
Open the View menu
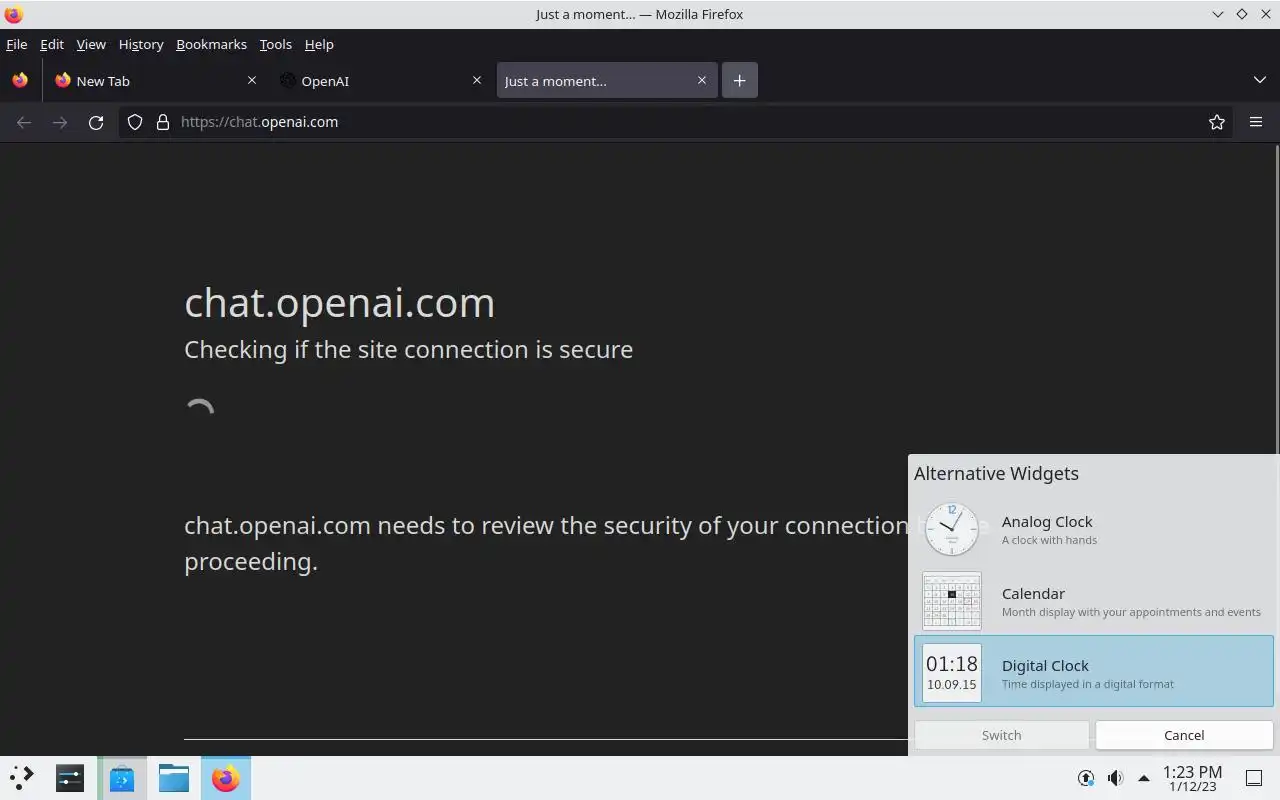pos(91,44)
